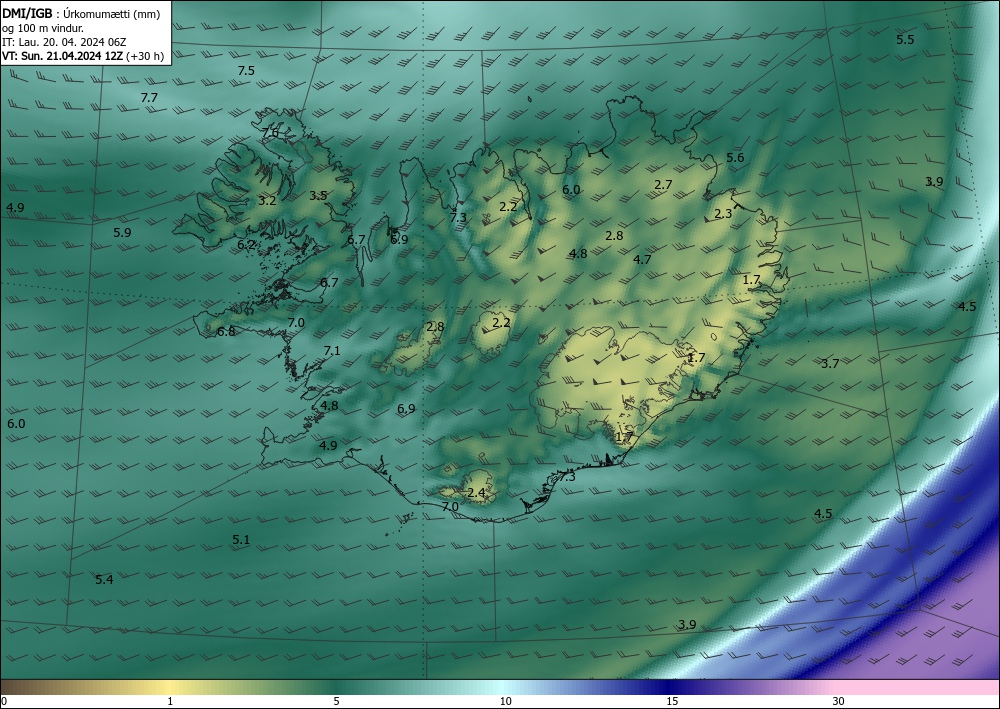Click the color scale label "0"

point(4,701)
